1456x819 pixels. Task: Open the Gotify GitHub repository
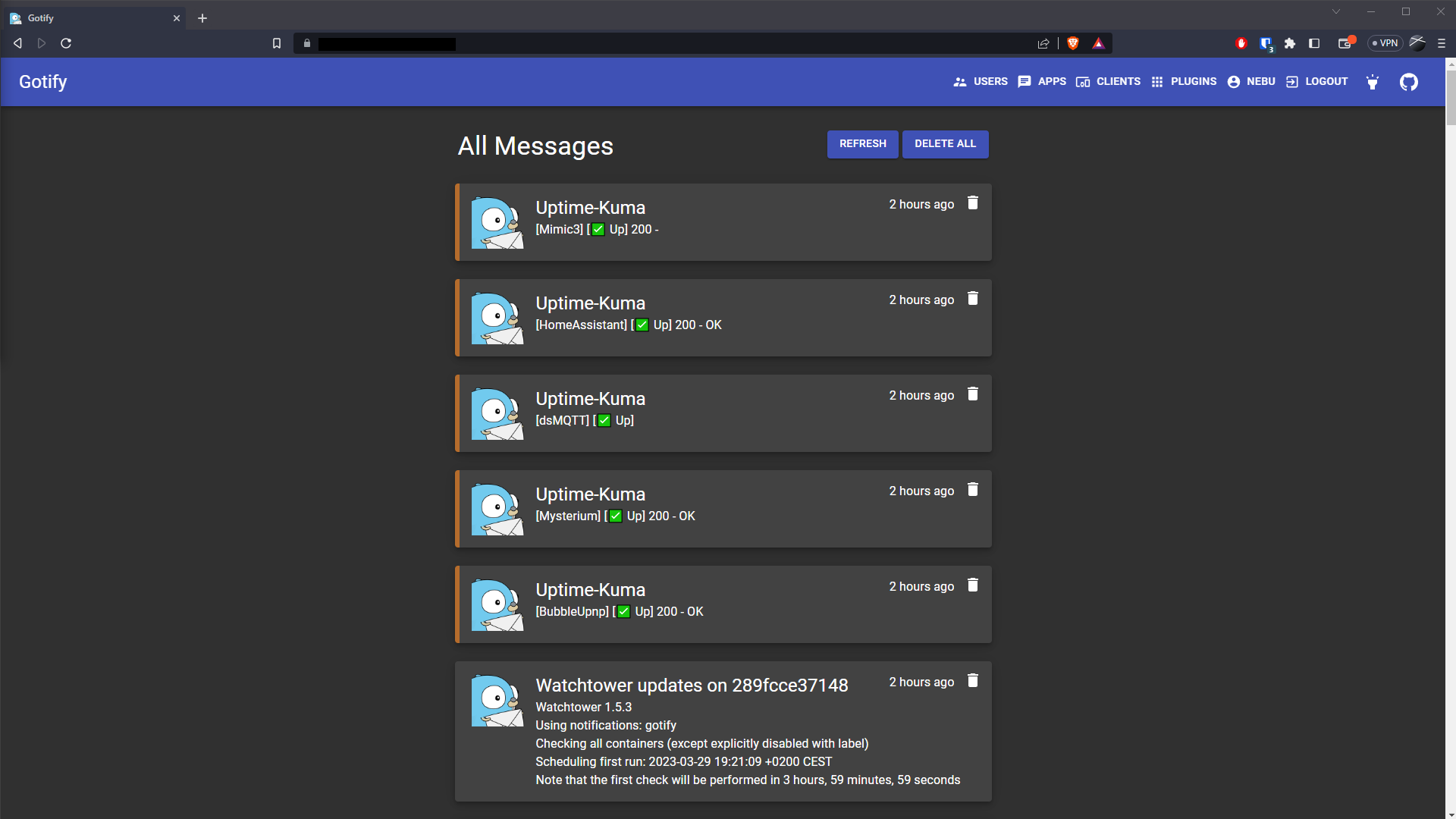[1409, 82]
